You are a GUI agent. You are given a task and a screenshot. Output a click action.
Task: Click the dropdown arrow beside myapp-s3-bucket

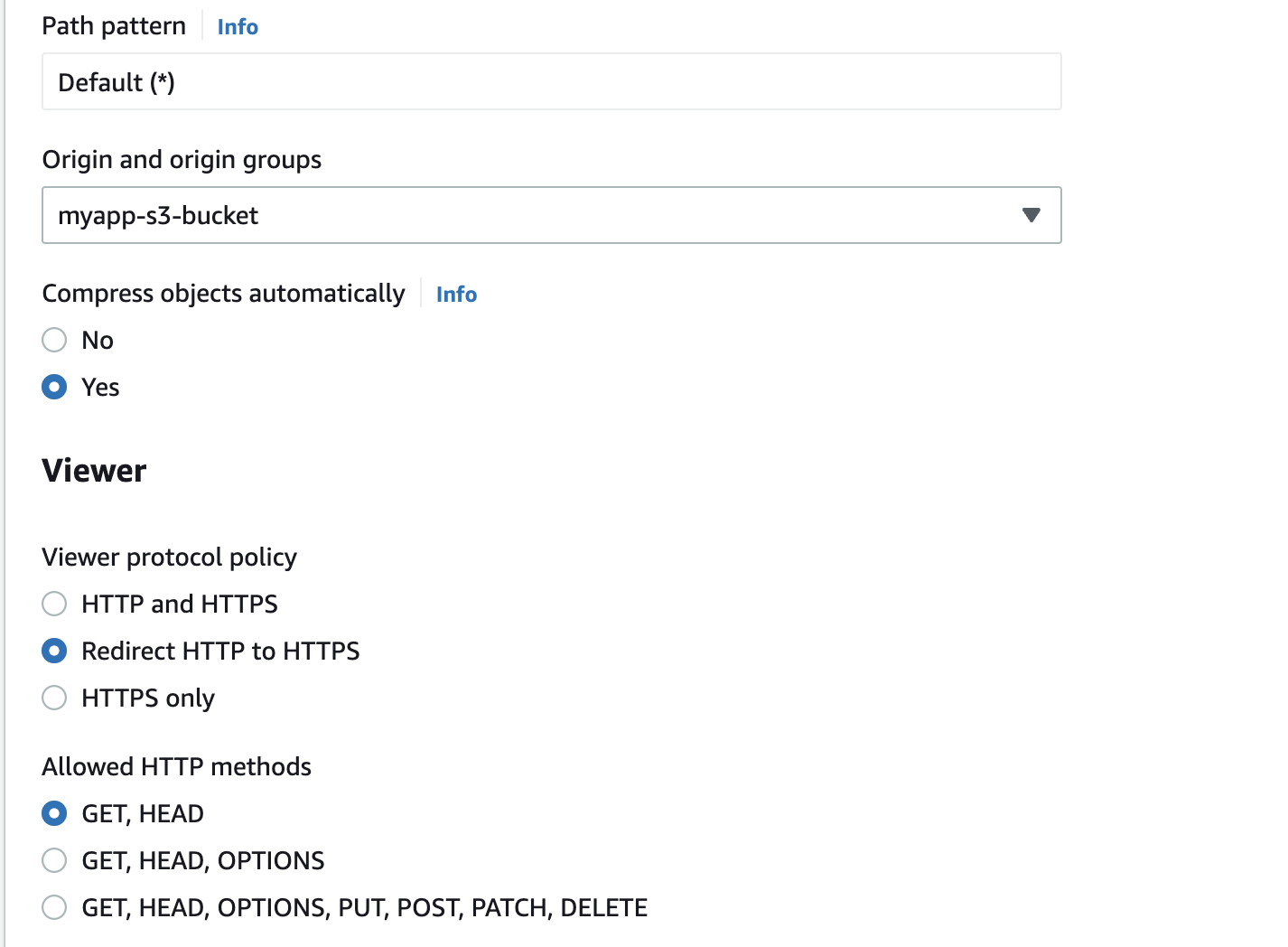1031,215
